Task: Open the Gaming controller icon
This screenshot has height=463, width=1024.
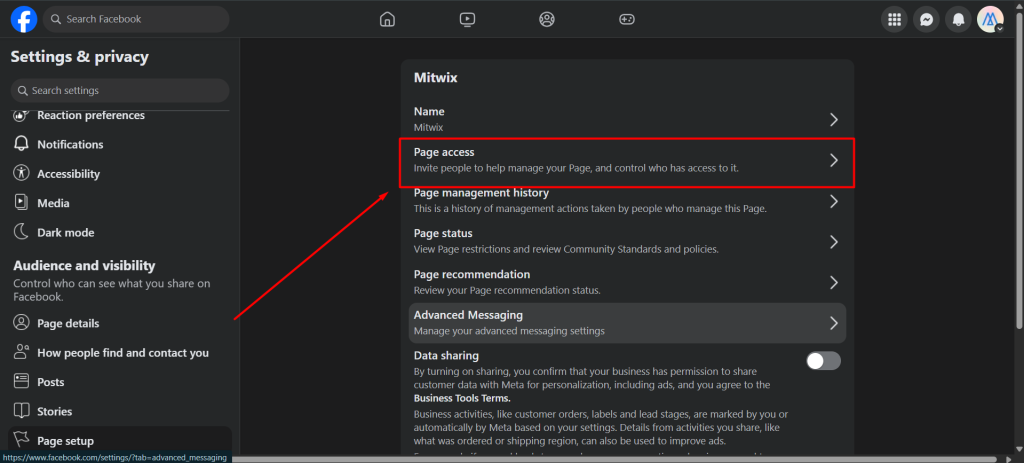Action: click(626, 19)
